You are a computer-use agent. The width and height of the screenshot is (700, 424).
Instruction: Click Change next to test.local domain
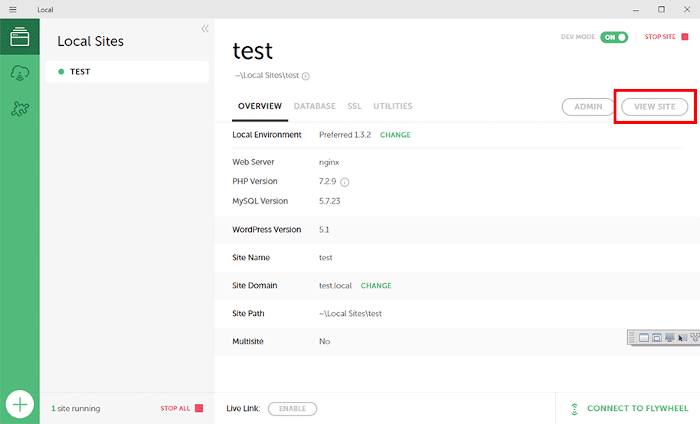376,286
